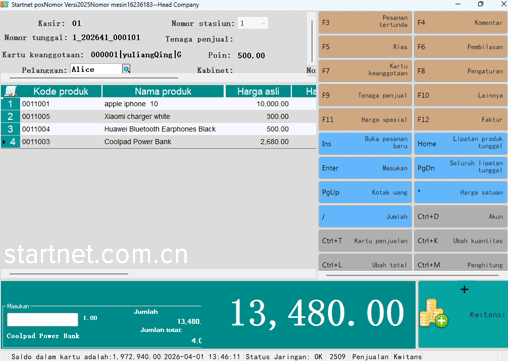Click the Masukan input field
Image resolution: width=508 pixels, height=361 pixels.
(42, 319)
